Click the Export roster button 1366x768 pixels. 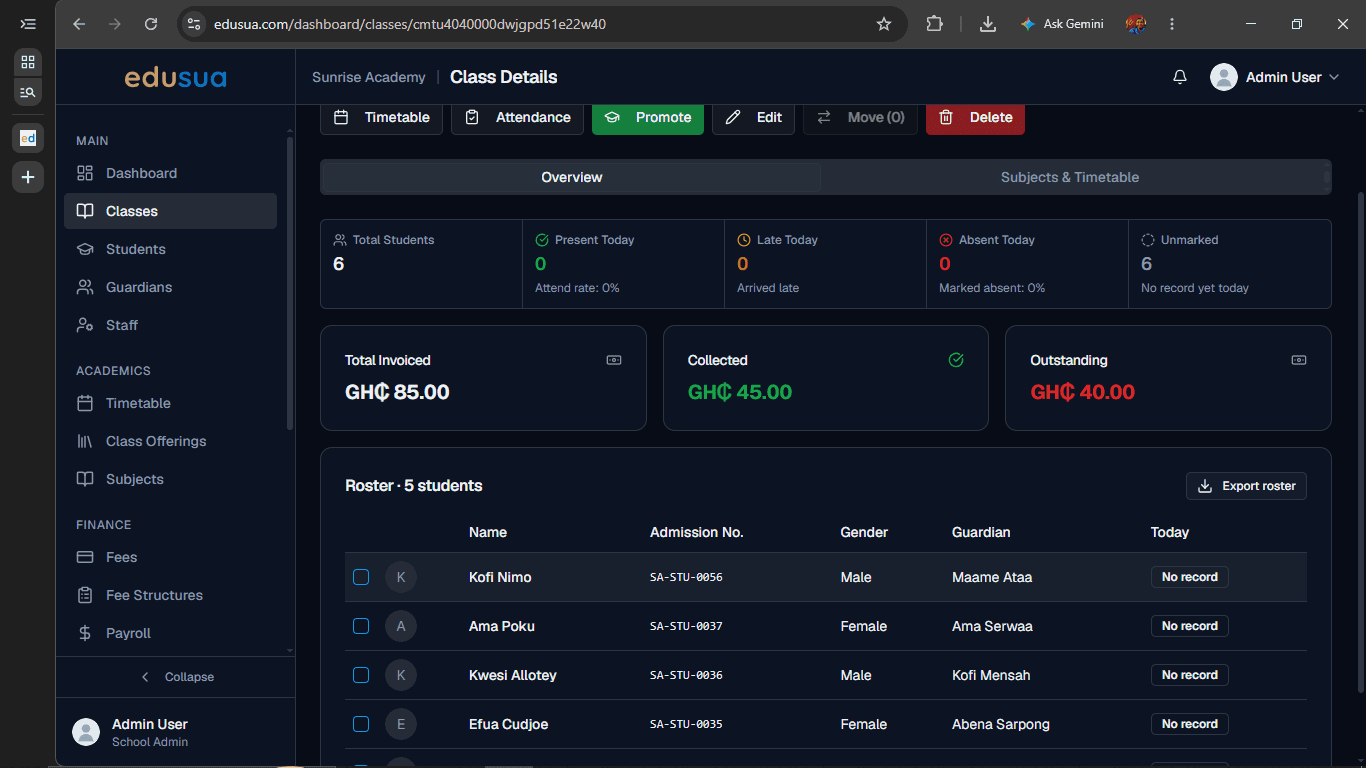[1246, 486]
